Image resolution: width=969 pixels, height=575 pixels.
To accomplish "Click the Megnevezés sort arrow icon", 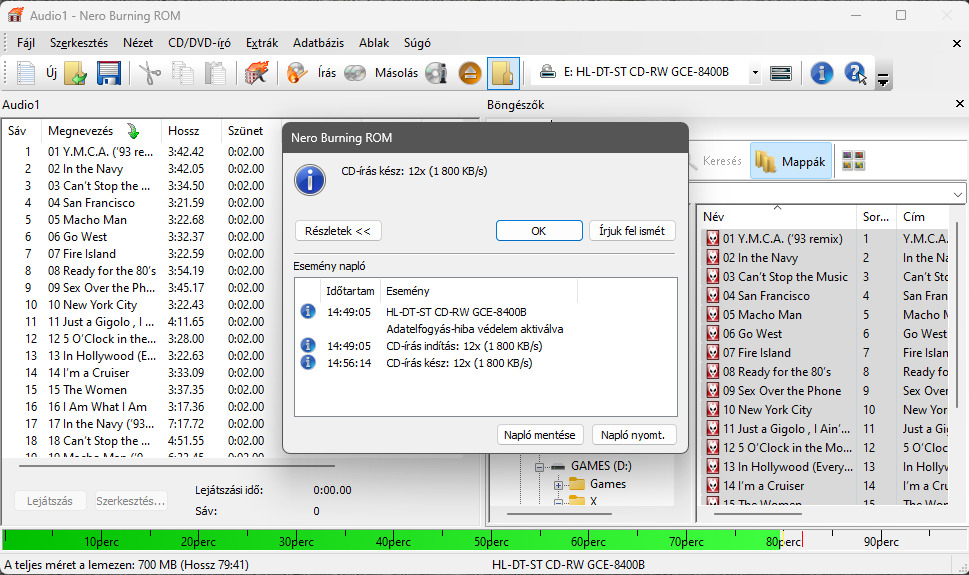I will (133, 130).
